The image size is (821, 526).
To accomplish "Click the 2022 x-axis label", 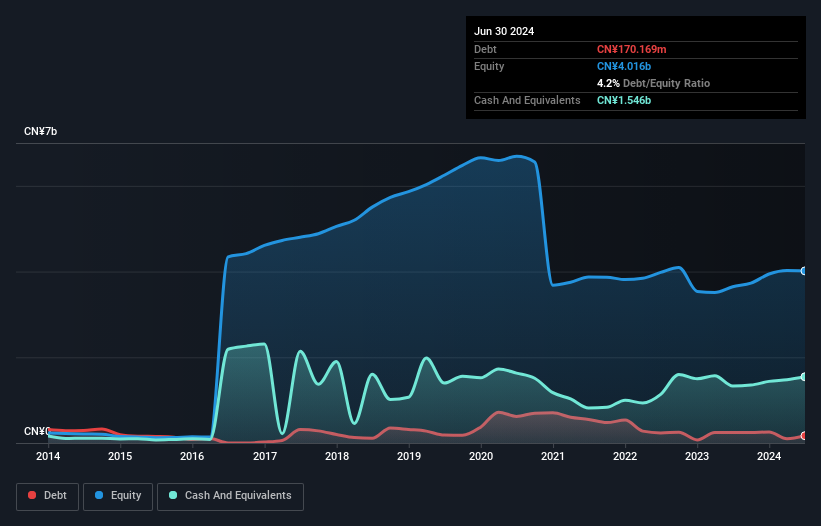I will point(625,456).
